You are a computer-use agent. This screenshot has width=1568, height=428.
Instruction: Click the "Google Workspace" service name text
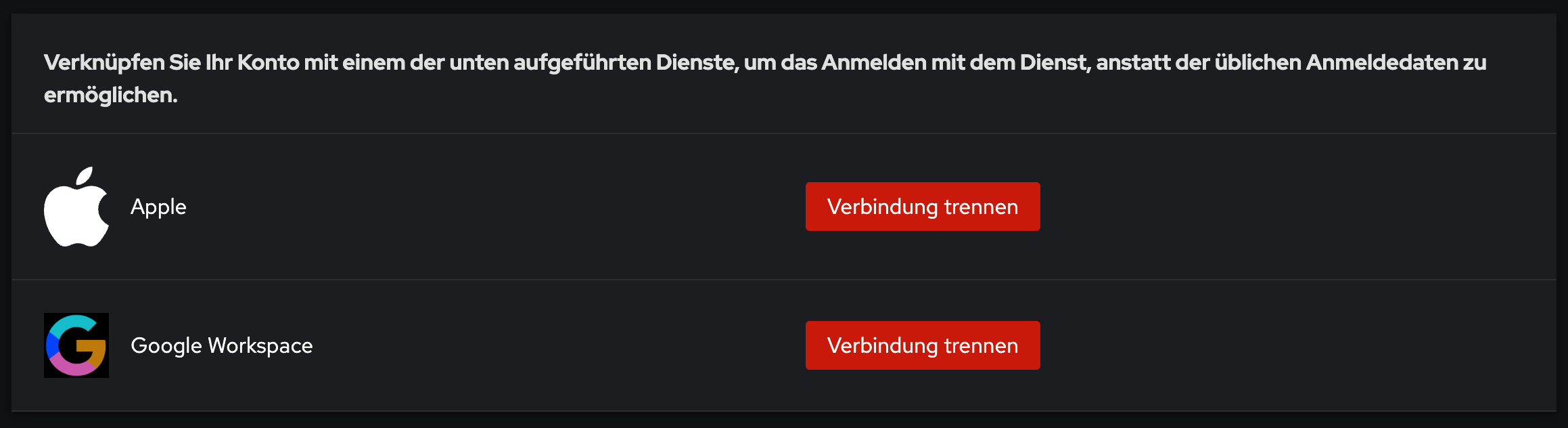[221, 345]
